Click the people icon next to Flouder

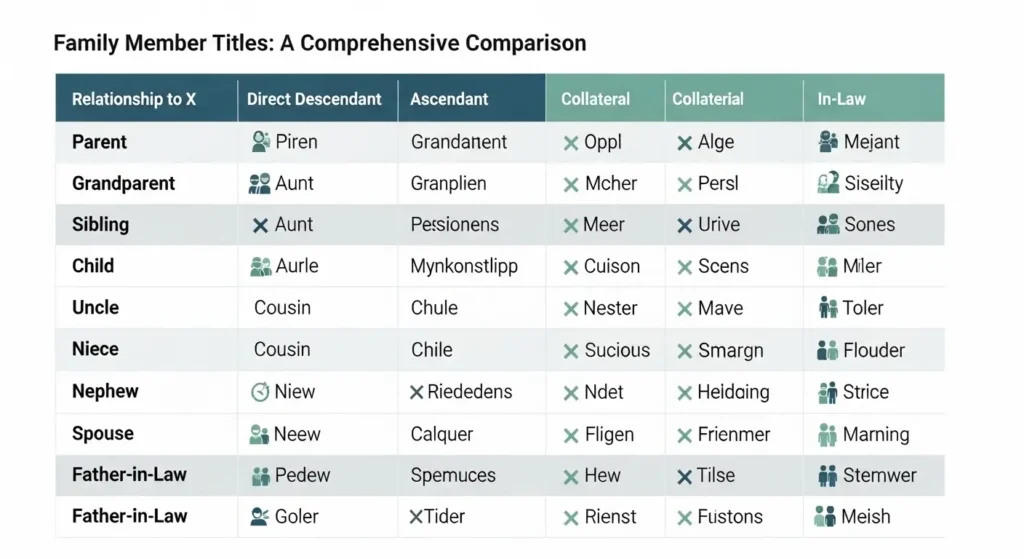pyautogui.click(x=827, y=351)
